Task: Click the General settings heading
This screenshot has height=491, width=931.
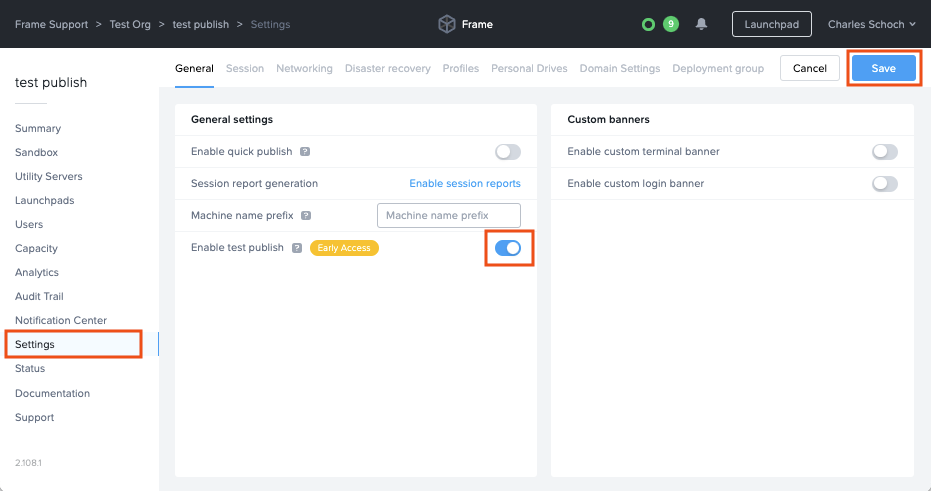Action: pos(232,119)
